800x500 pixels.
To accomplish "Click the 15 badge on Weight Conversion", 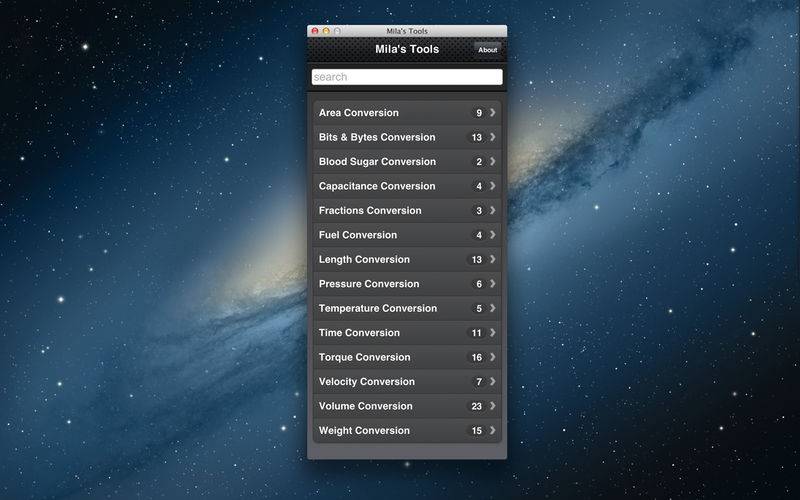I will coord(477,431).
